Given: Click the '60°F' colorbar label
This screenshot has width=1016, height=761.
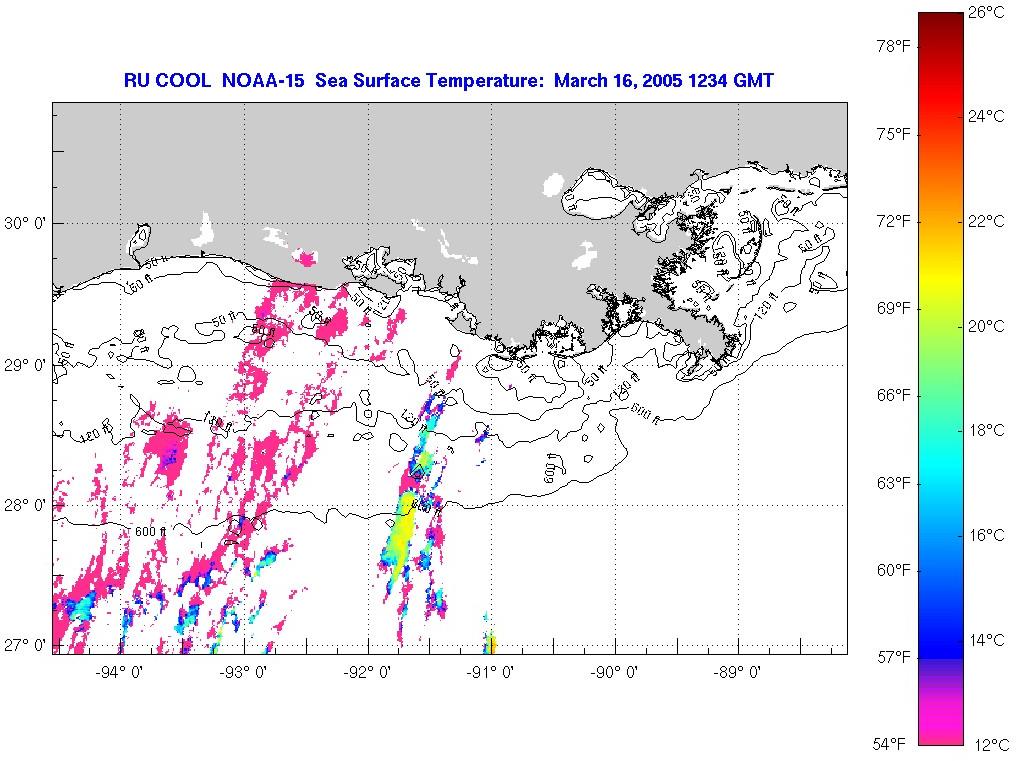Looking at the screenshot, I should (x=894, y=570).
